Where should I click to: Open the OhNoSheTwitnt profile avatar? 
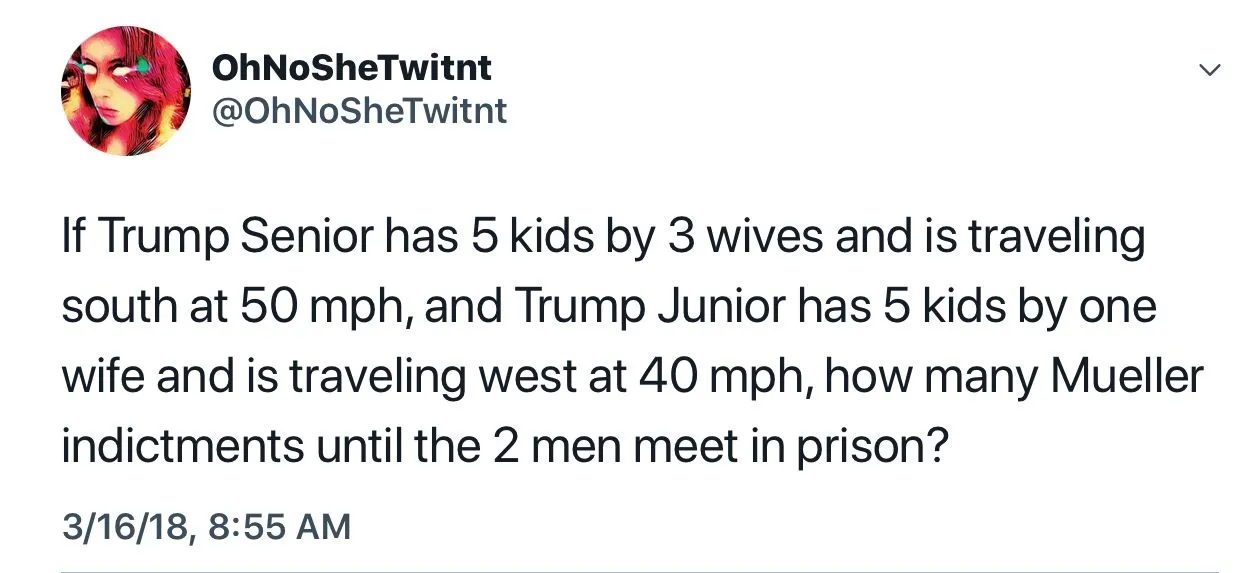(x=126, y=91)
